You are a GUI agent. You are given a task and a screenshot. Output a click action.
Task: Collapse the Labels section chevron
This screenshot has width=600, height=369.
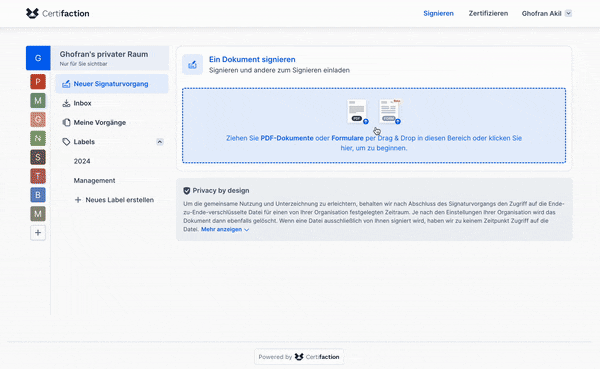[x=160, y=142]
